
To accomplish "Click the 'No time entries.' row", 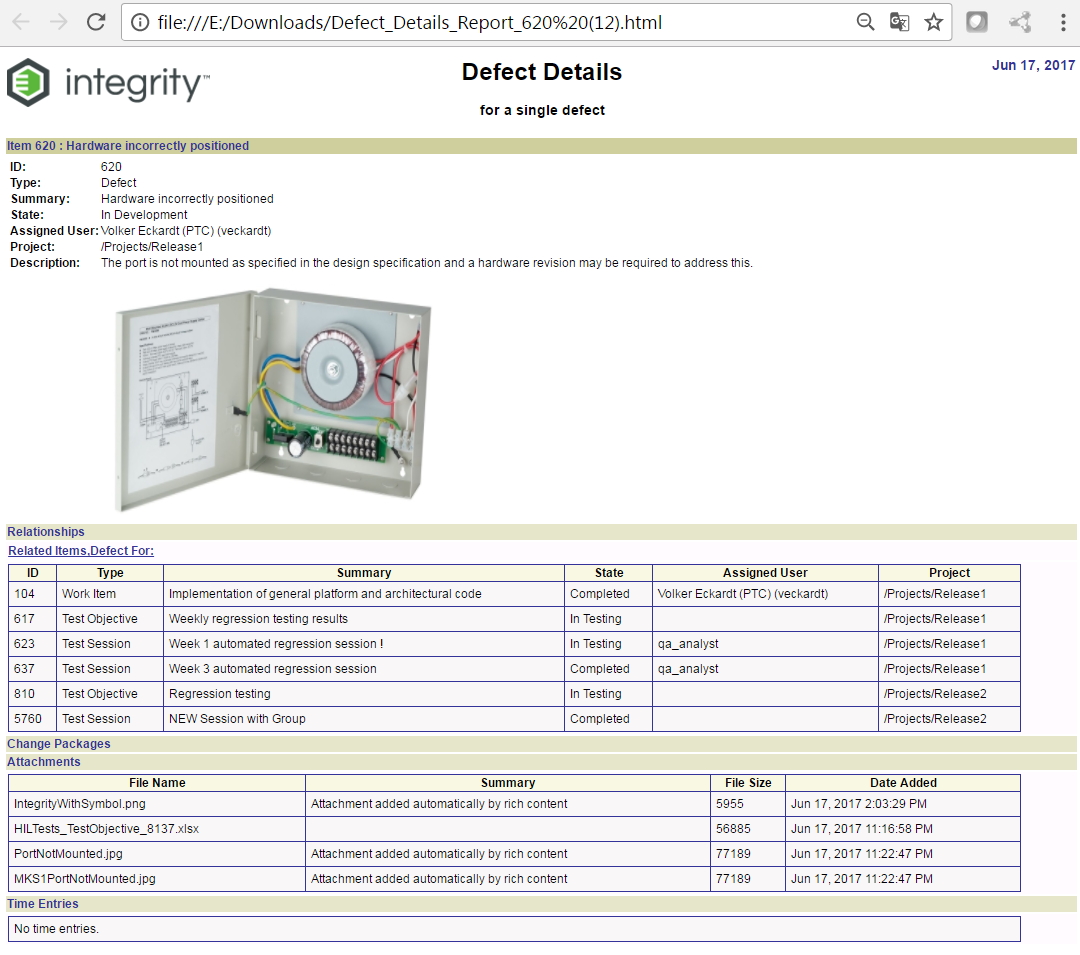I will [515, 929].
